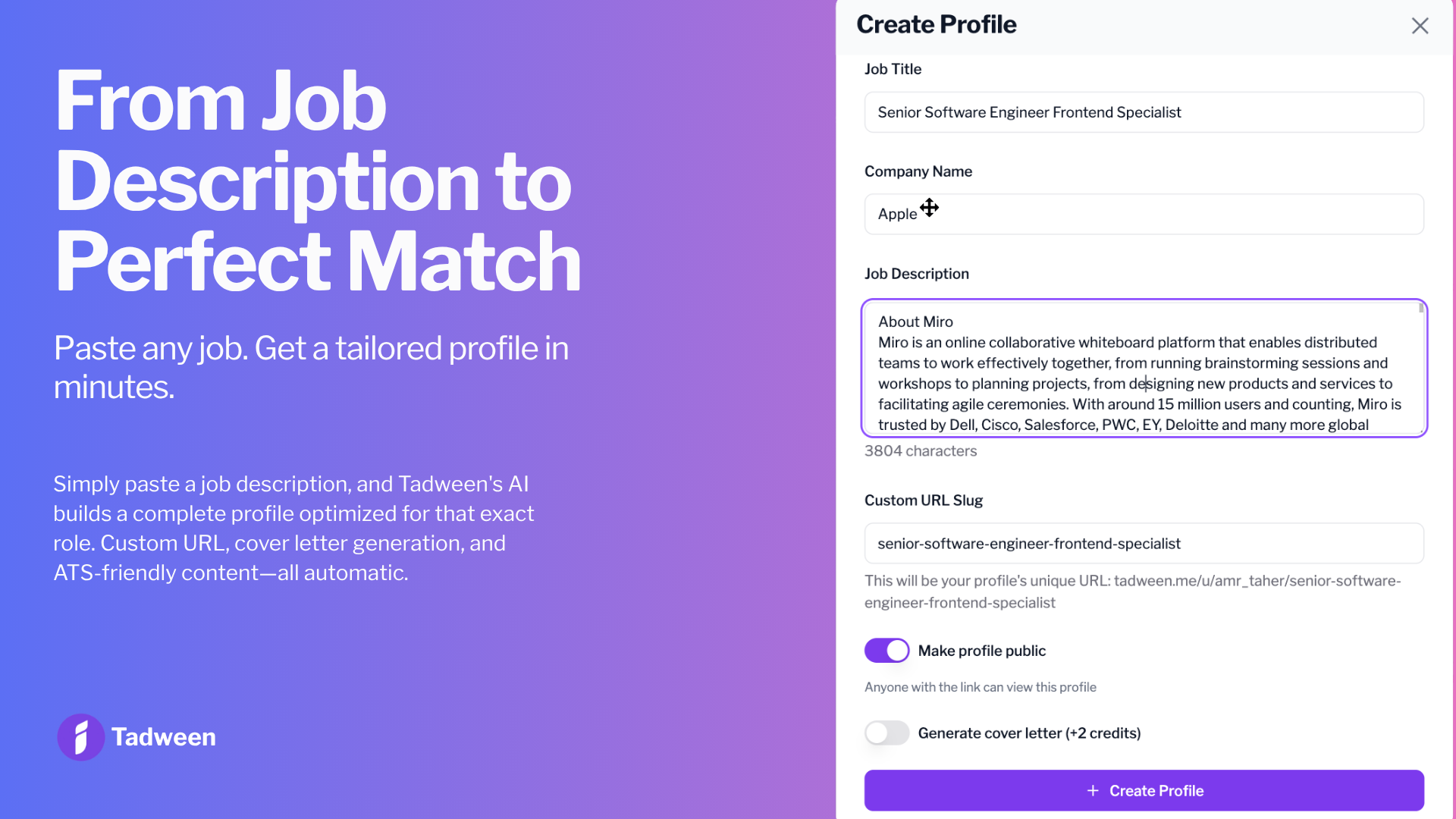Click the Job Title input field
This screenshot has width=1456, height=819.
click(x=1144, y=112)
